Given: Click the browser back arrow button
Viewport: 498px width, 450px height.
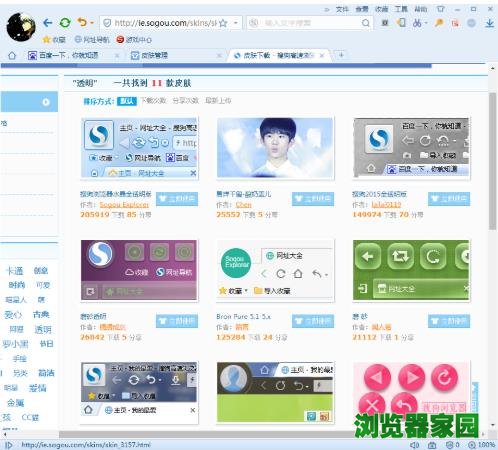Looking at the screenshot, I should coord(48,23).
